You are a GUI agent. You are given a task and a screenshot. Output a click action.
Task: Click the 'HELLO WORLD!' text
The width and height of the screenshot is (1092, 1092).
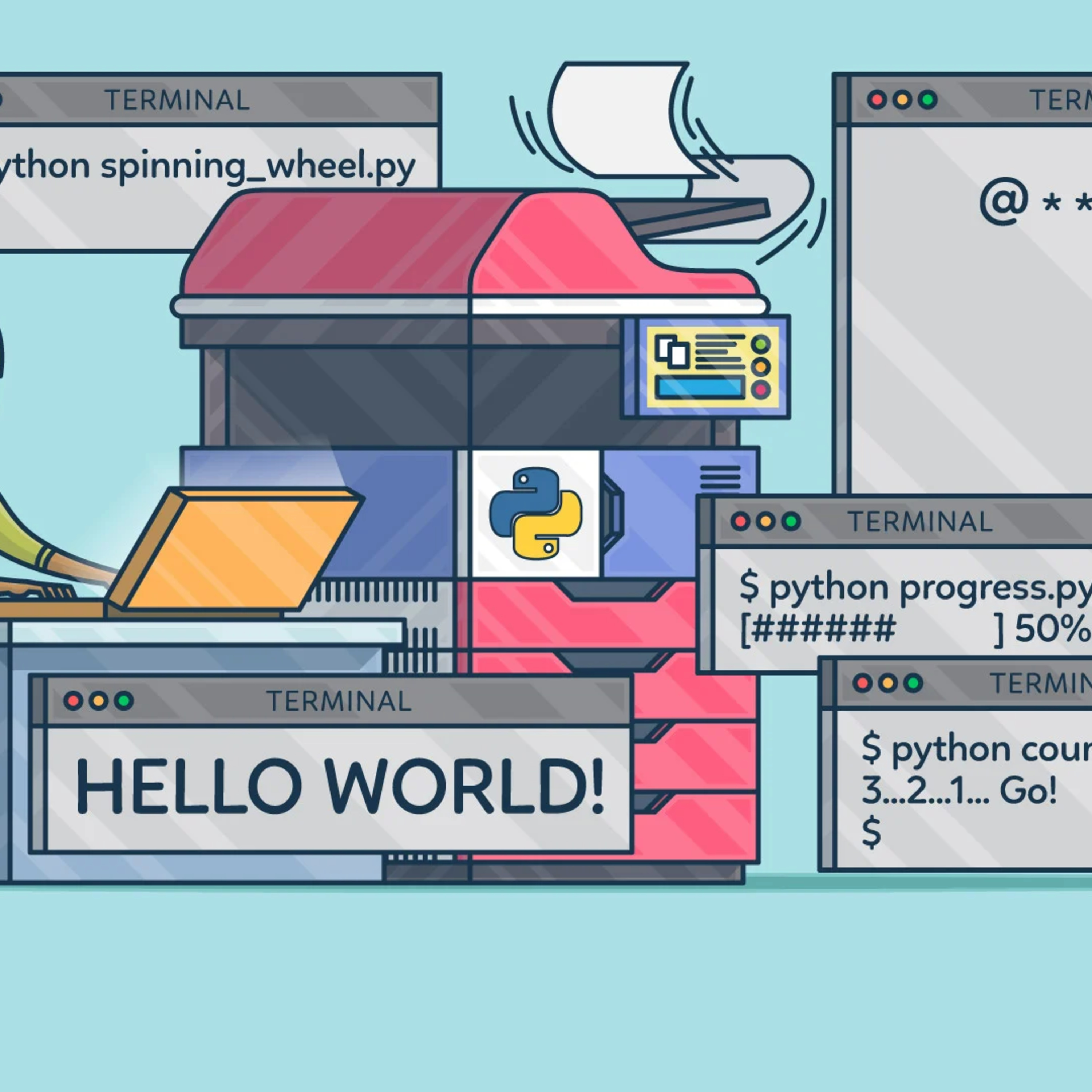point(340,786)
